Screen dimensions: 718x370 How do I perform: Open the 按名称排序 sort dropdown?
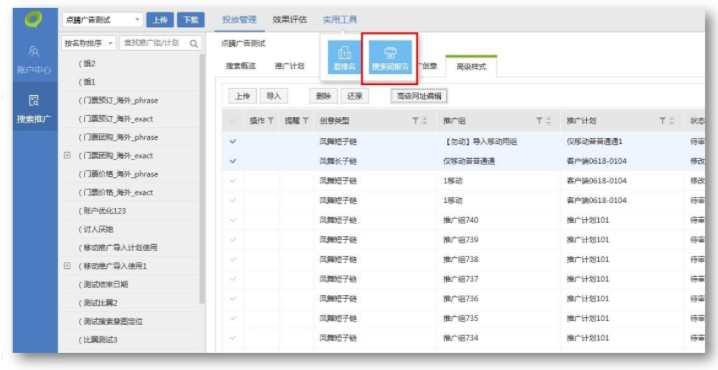pos(89,44)
